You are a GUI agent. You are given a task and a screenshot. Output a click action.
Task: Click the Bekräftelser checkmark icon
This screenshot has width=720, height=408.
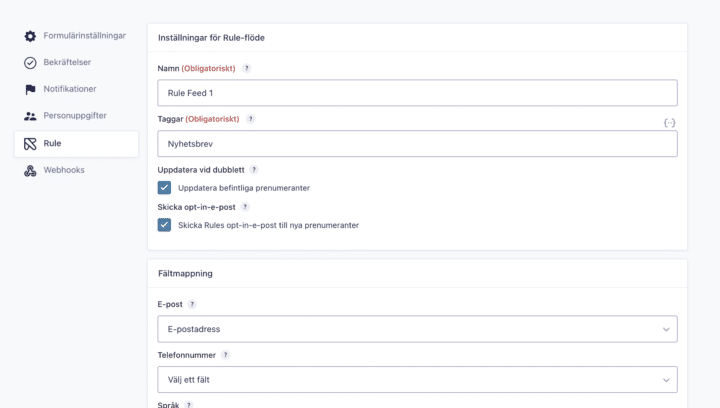coord(30,63)
